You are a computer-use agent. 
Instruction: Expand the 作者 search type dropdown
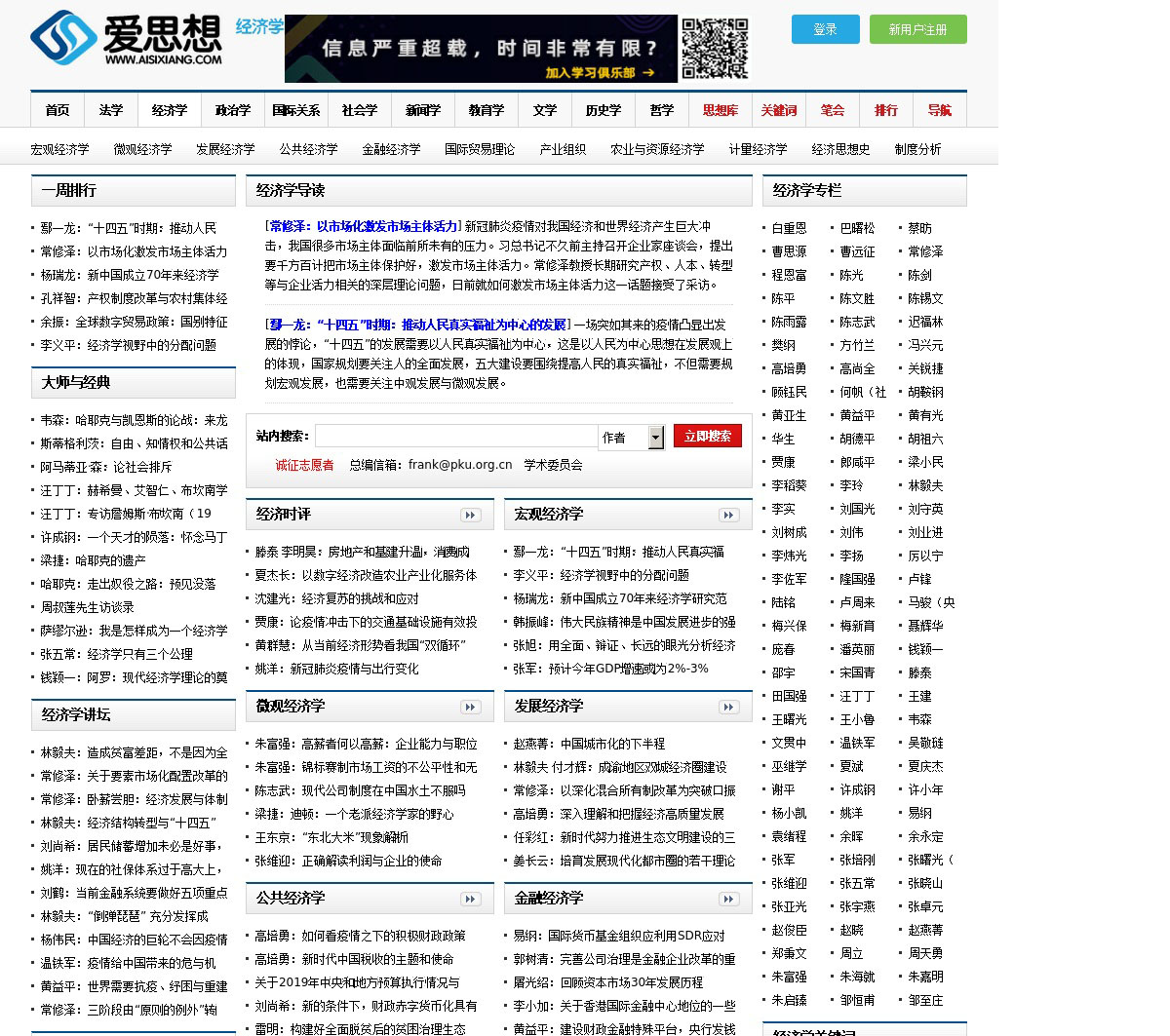(655, 438)
